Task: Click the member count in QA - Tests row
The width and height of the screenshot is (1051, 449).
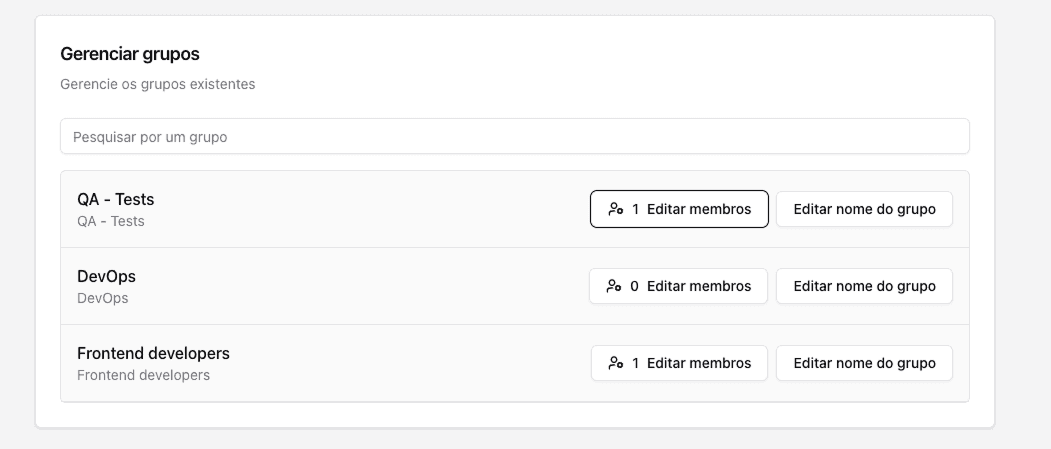Action: coord(635,210)
